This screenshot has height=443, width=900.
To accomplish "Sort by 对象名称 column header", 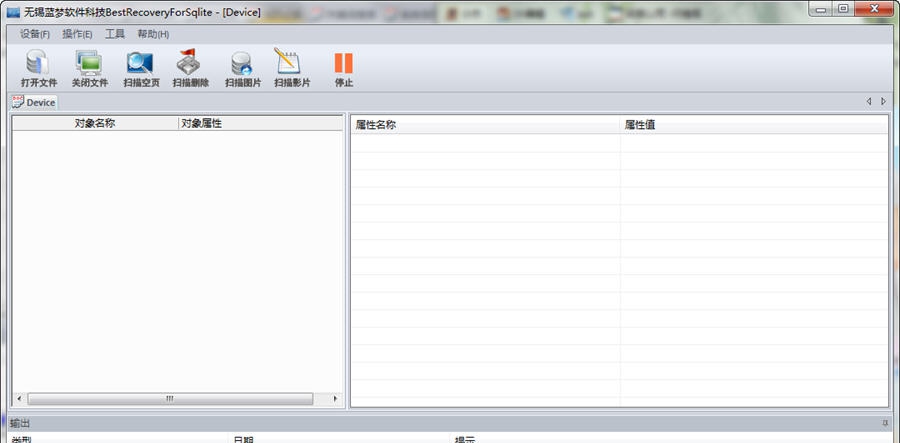I will (95, 123).
